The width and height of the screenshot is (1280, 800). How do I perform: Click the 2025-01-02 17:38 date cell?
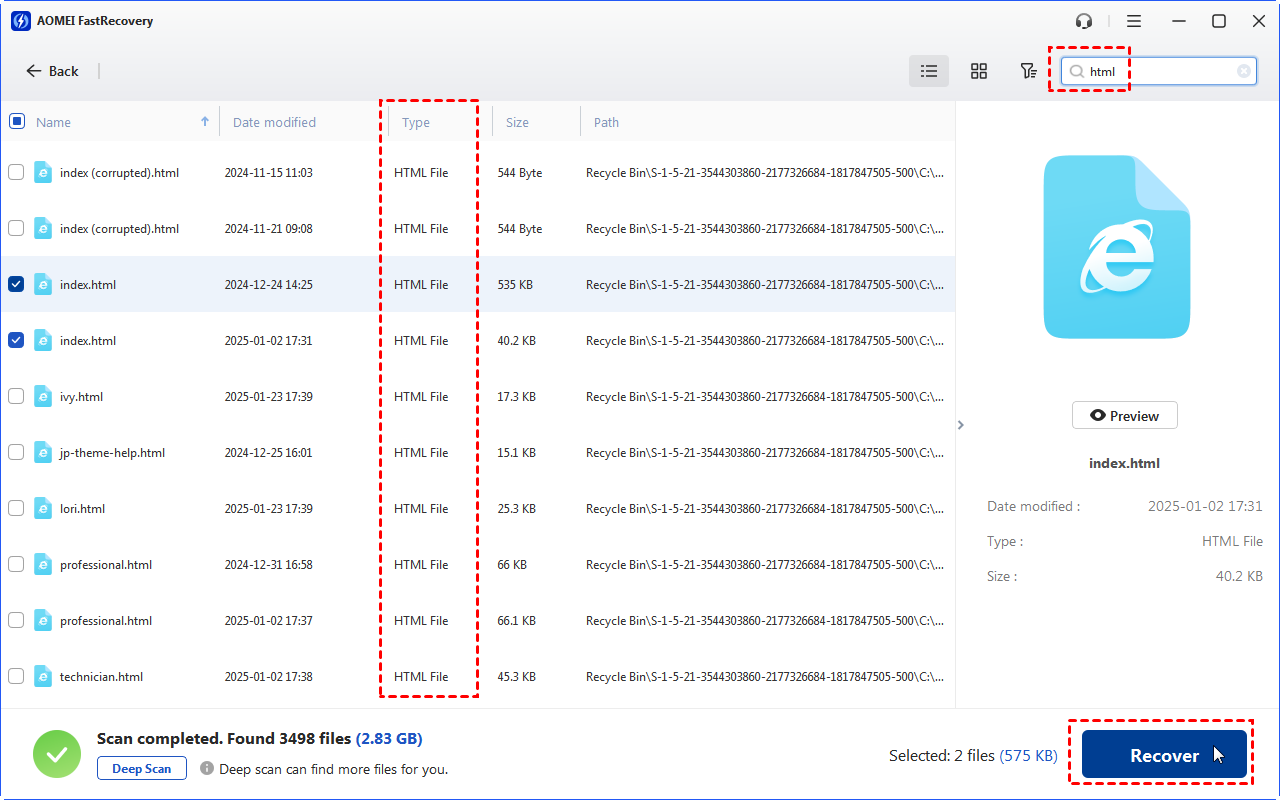[x=268, y=677]
